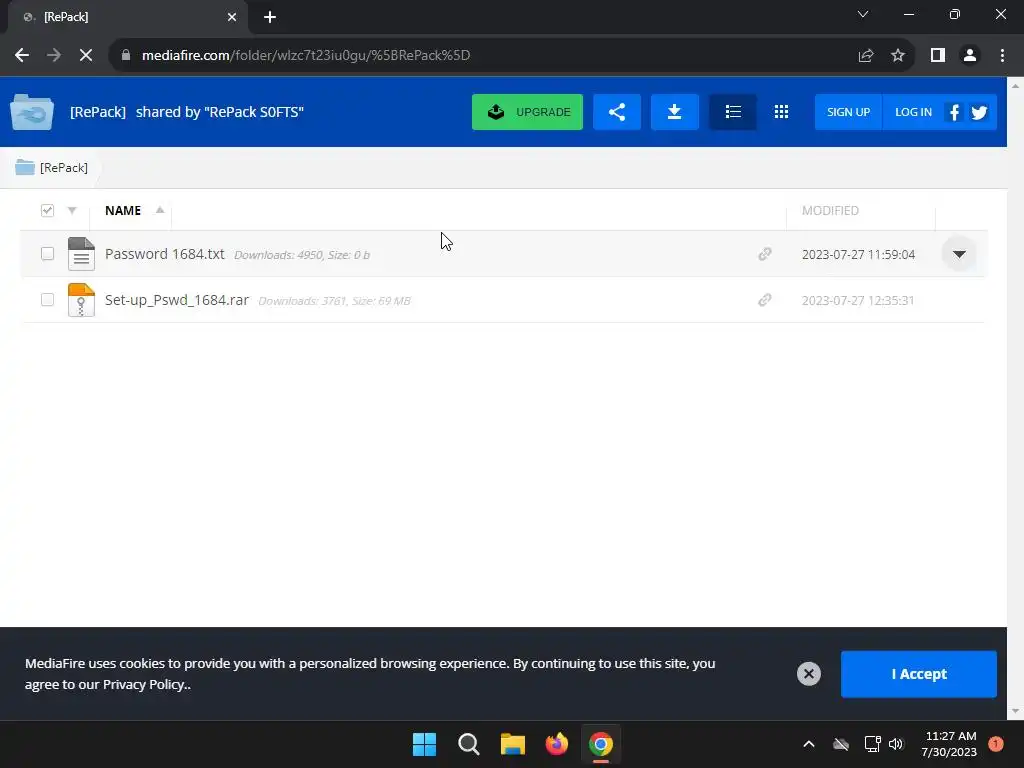This screenshot has width=1024, height=768.
Task: Click date 2023-07-27 12:35:31
Action: (858, 300)
